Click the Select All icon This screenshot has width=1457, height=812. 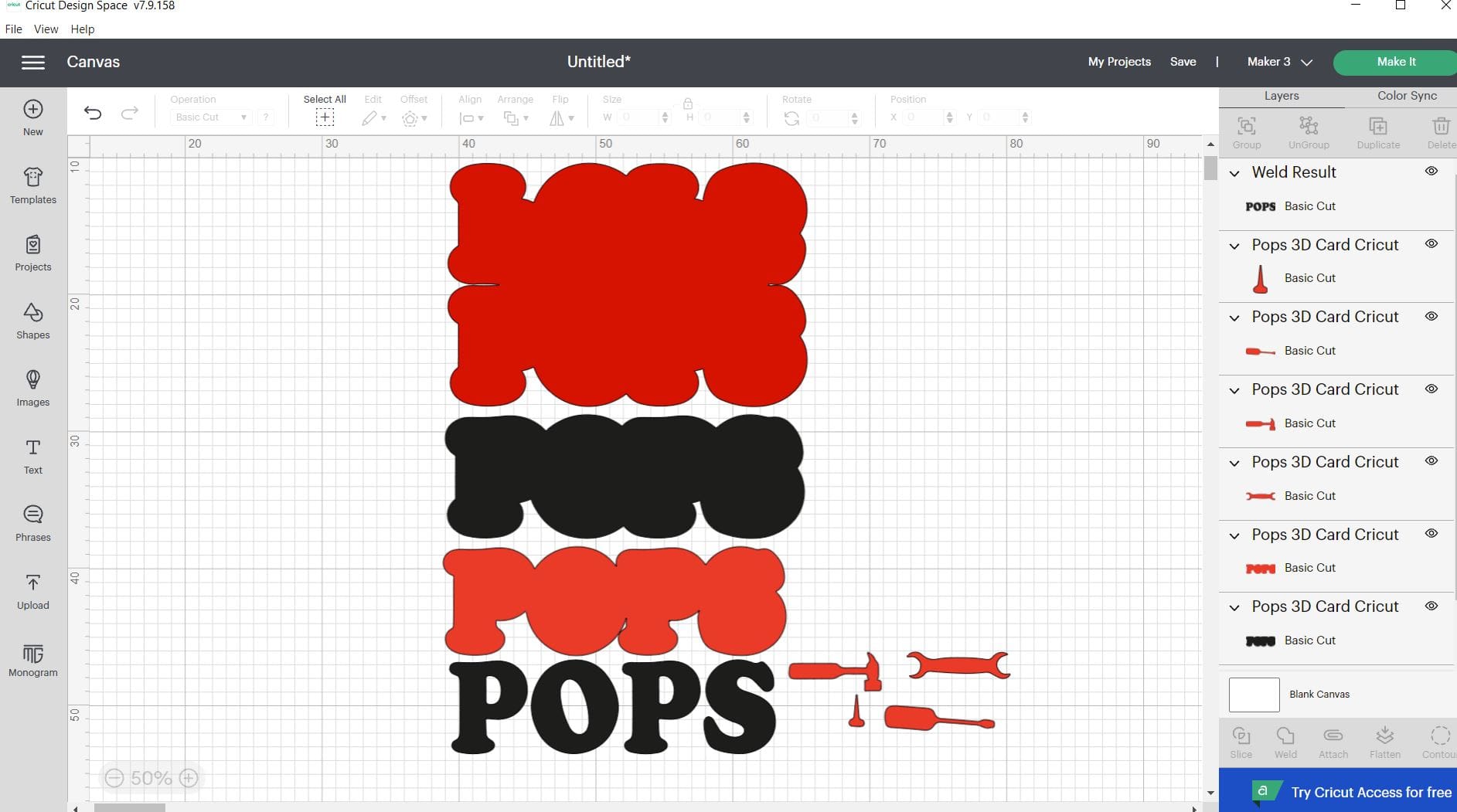[325, 117]
